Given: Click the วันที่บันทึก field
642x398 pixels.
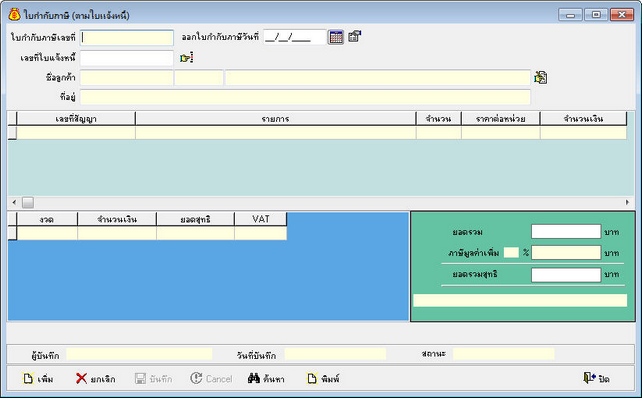Looking at the screenshot, I should pyautogui.click(x=335, y=355).
